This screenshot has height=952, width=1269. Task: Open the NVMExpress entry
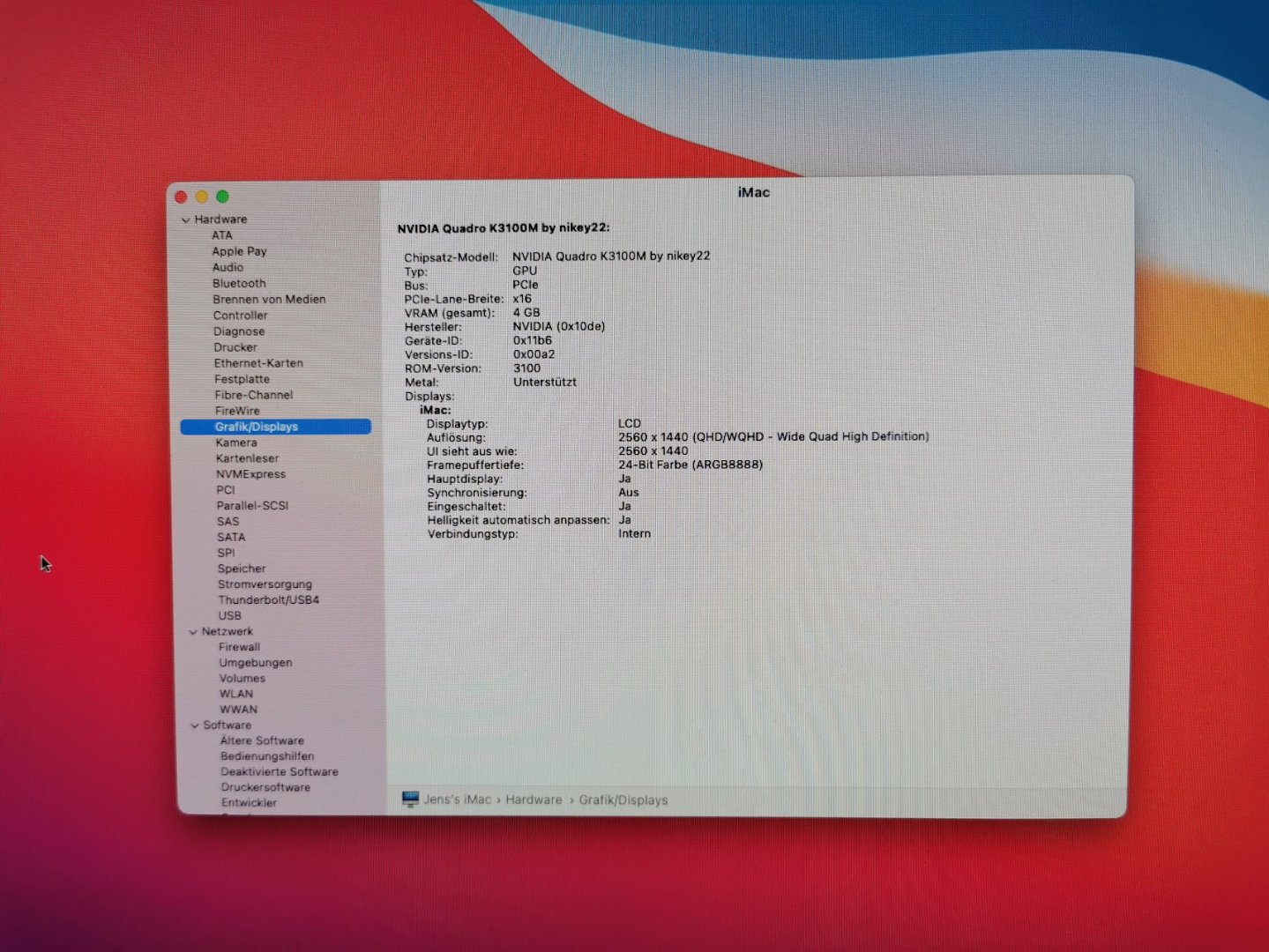[251, 474]
